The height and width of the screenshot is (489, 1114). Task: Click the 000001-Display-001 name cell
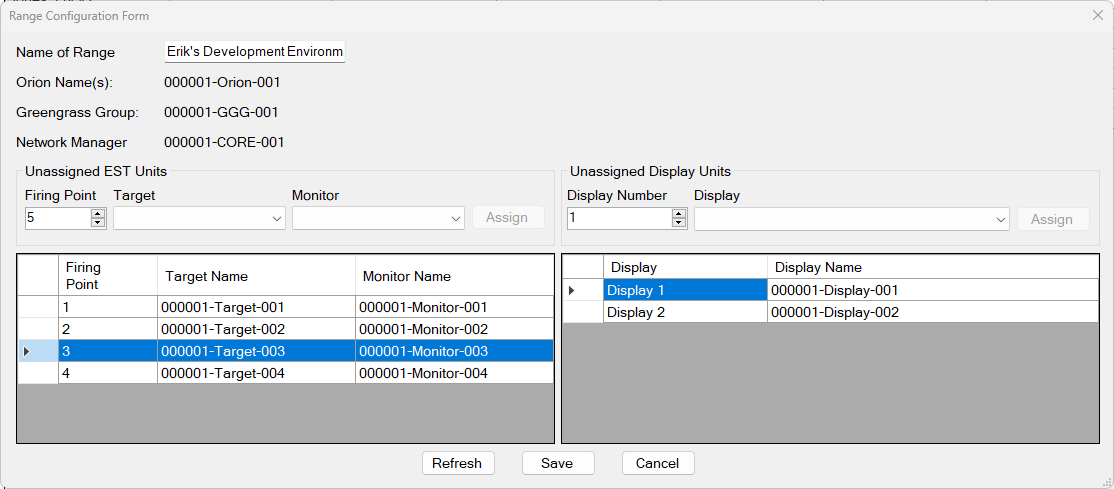(x=837, y=290)
